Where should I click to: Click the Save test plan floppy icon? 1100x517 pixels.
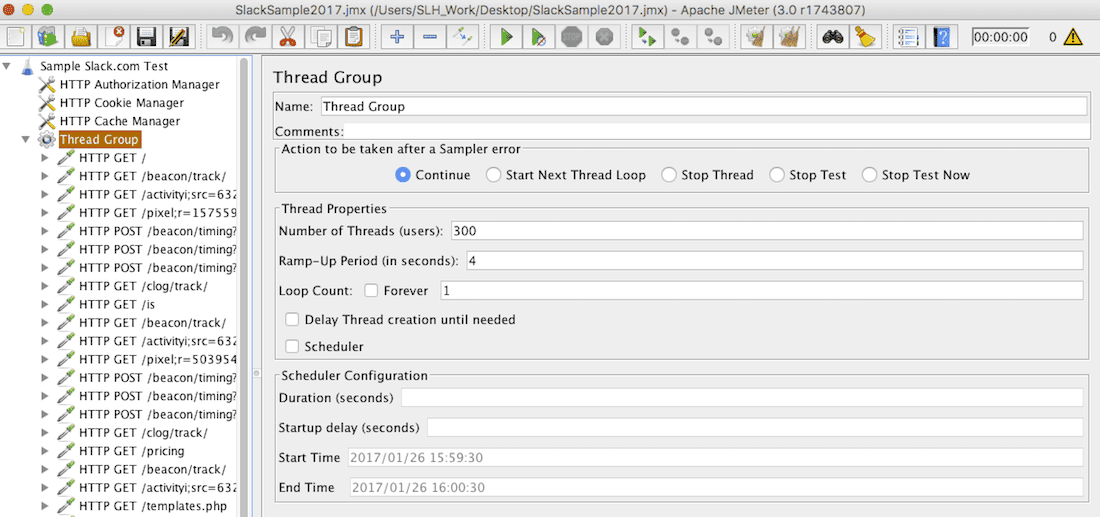tap(147, 38)
